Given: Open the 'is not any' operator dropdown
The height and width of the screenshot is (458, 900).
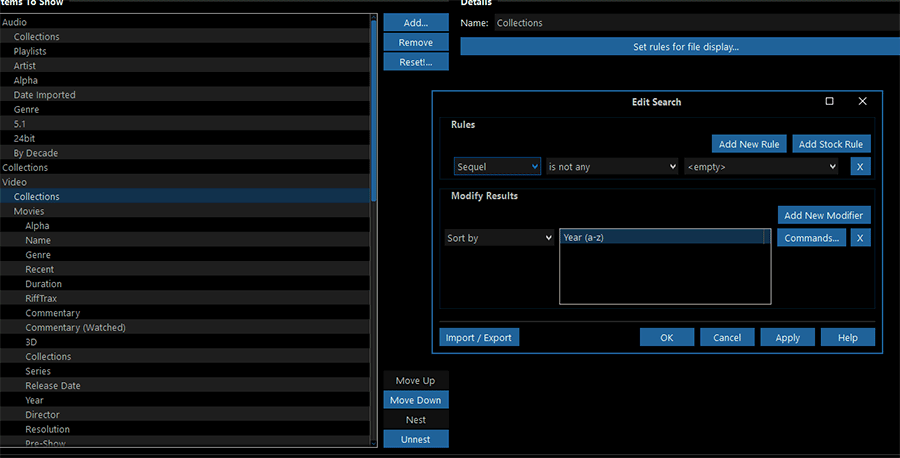Looking at the screenshot, I should click(612, 166).
